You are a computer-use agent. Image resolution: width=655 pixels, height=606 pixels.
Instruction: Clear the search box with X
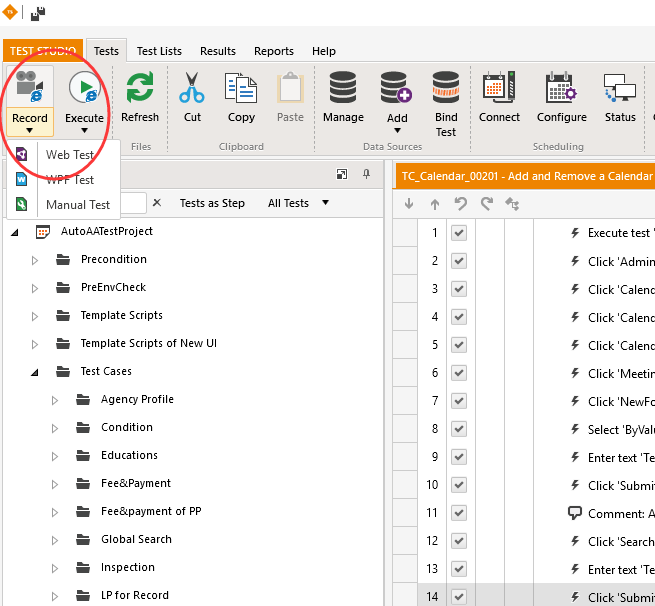pyautogui.click(x=157, y=203)
